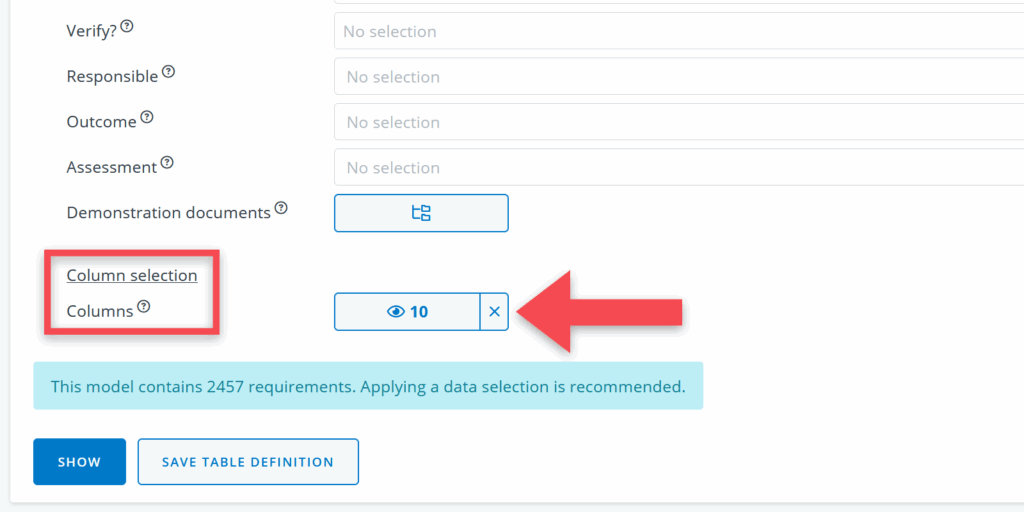The image size is (1024, 512).
Task: Open the Responsible selection dropdown
Action: [678, 77]
